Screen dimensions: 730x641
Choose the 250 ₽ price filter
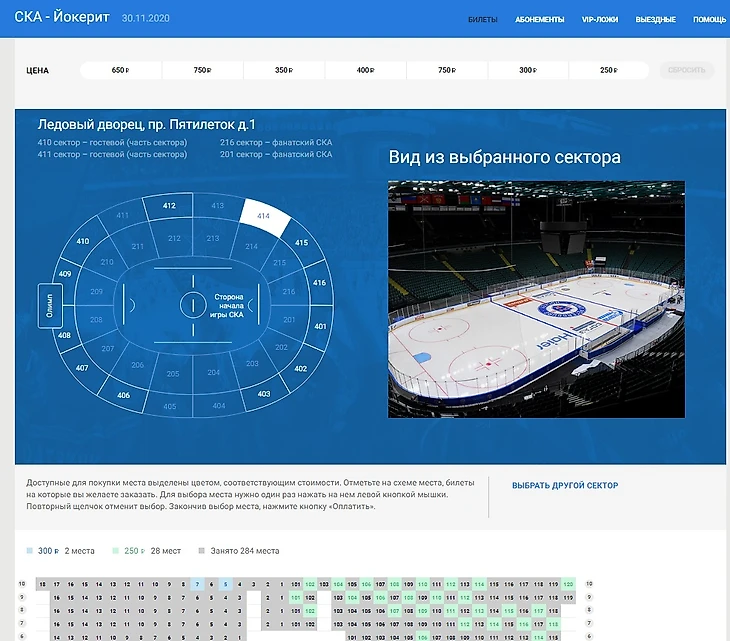(x=608, y=70)
